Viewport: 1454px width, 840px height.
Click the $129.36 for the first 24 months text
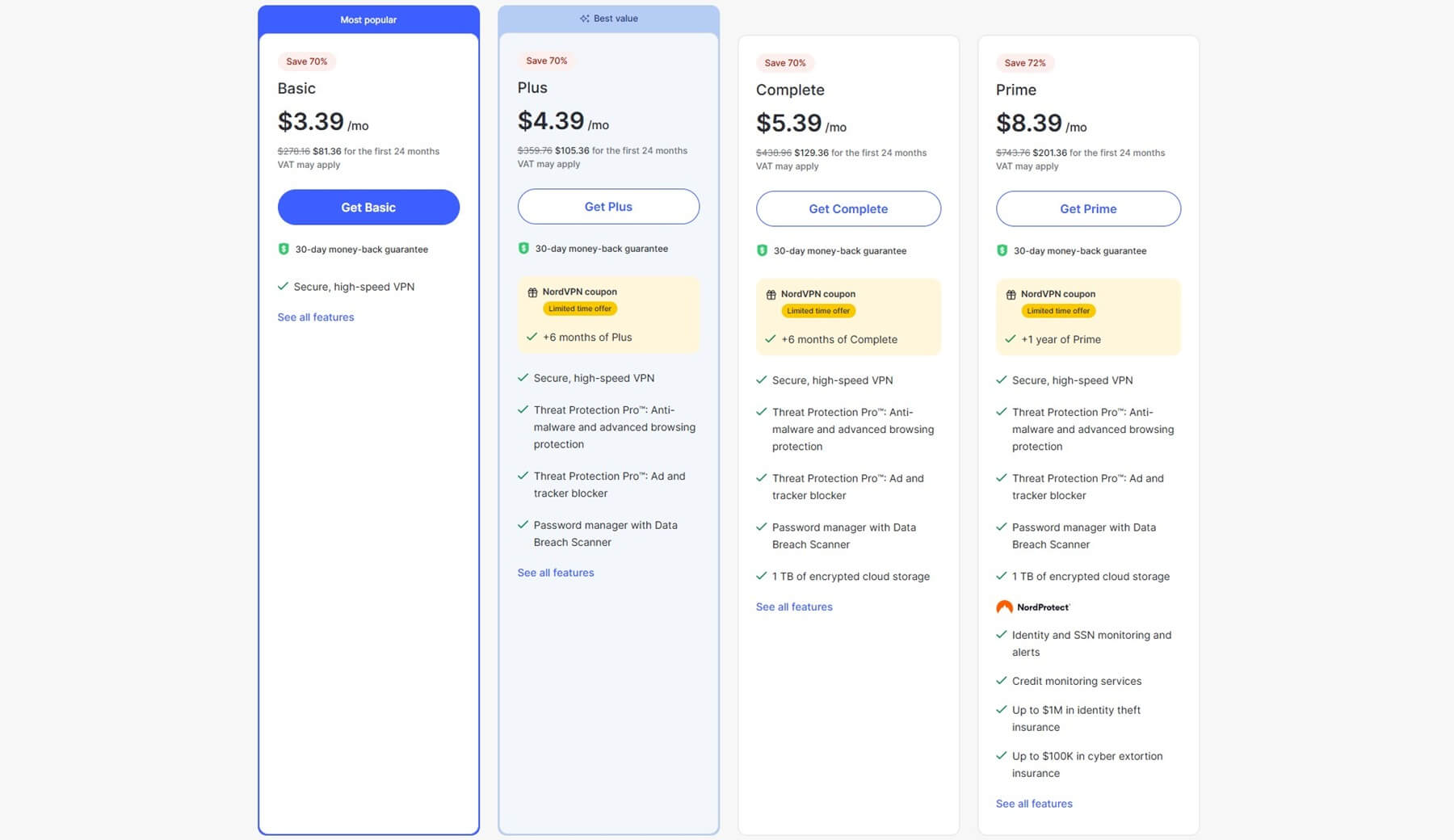coord(860,153)
